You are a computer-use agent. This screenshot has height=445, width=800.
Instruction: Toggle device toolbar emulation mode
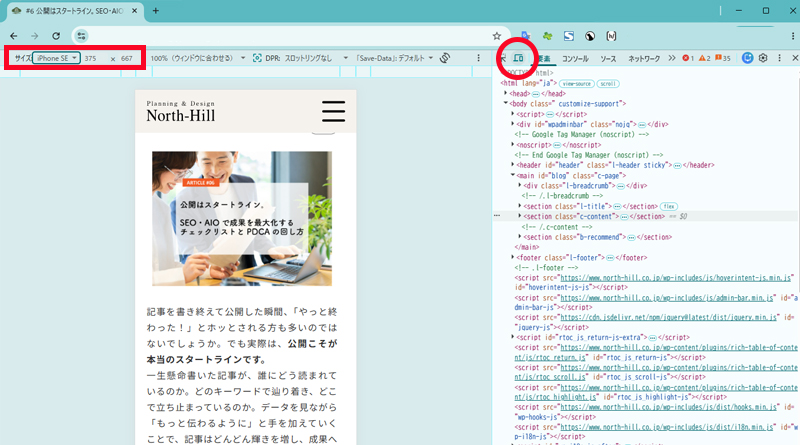point(518,58)
